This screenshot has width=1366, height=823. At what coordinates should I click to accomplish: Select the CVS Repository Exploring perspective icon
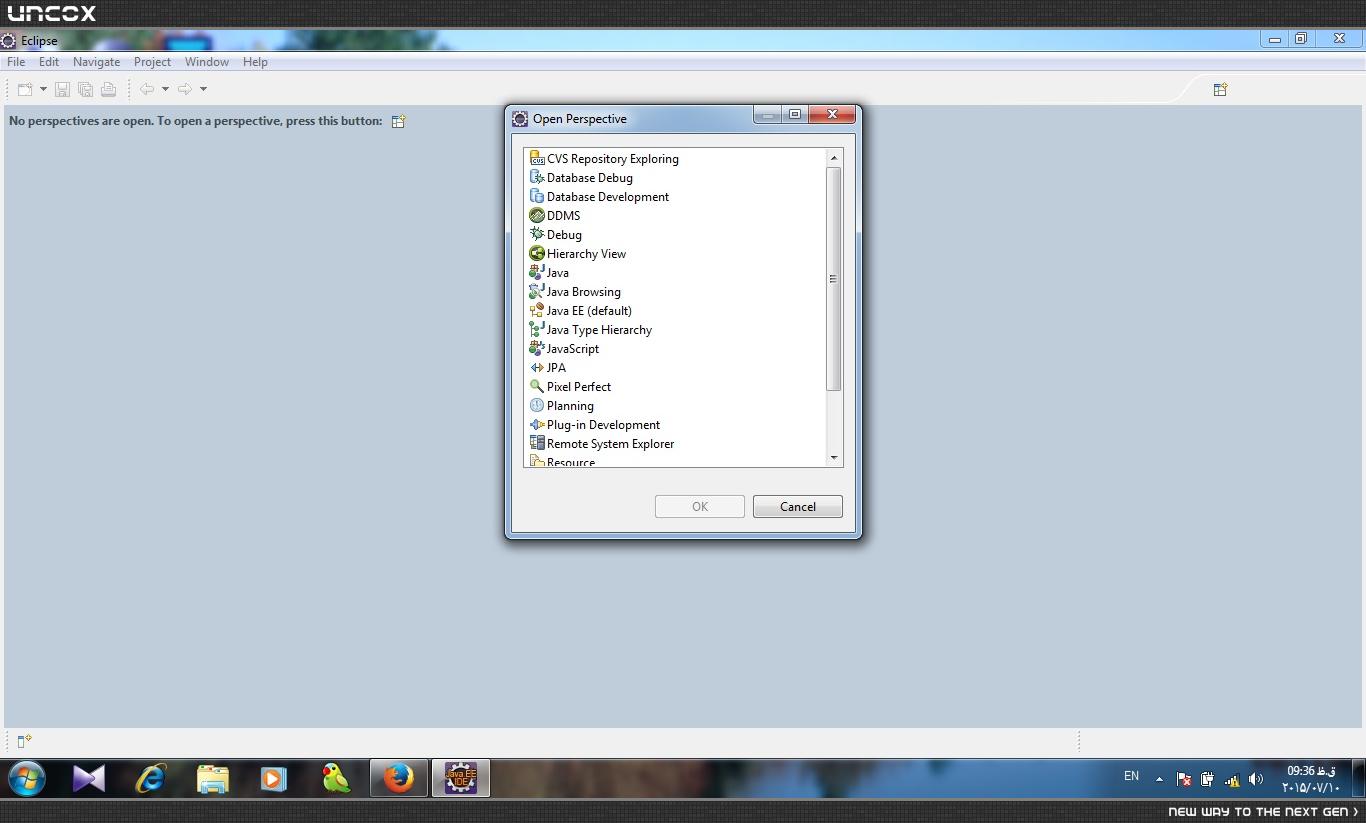point(537,158)
